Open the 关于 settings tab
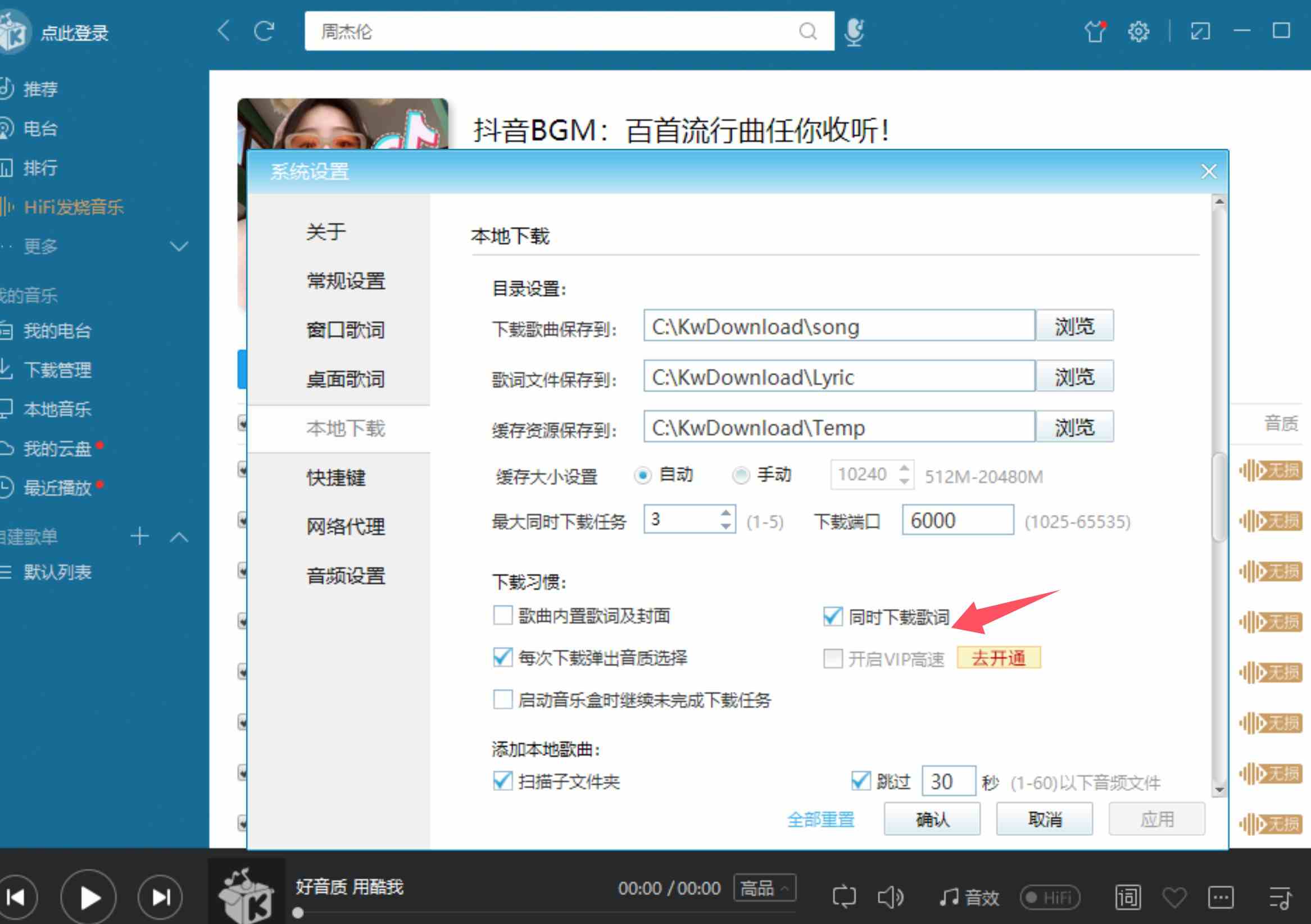 click(x=326, y=232)
